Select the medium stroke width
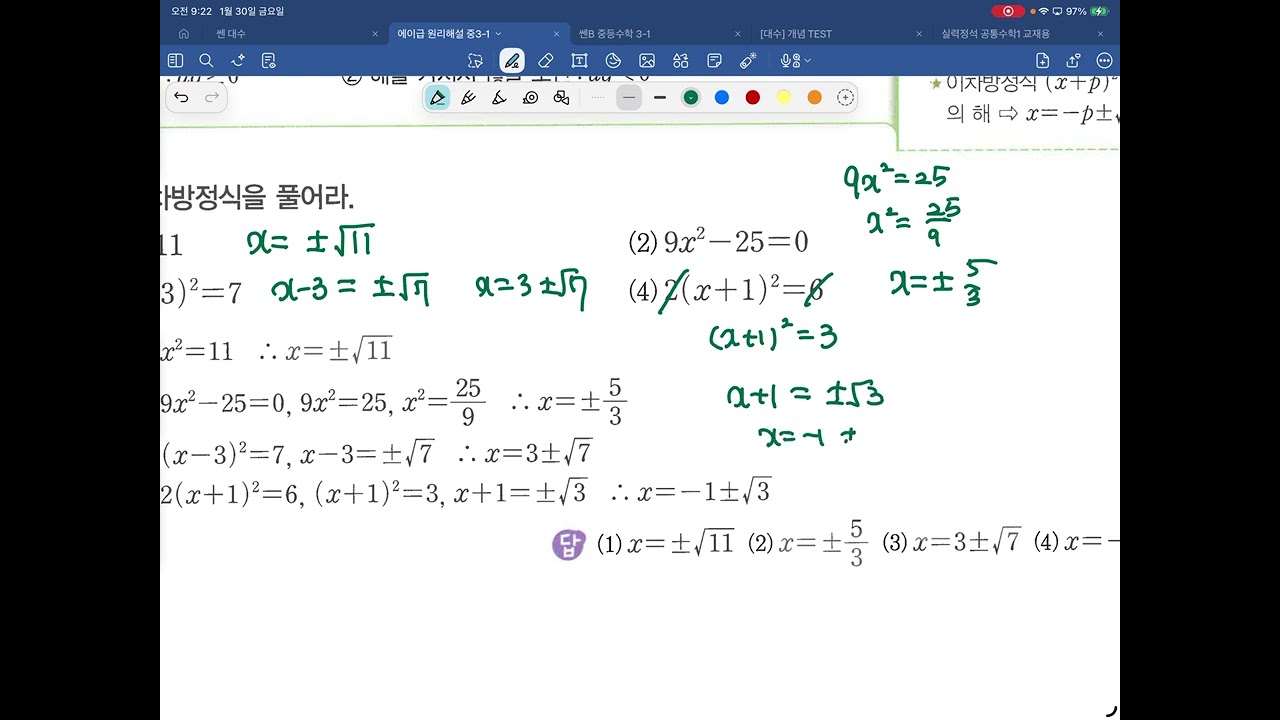Screen dimensions: 1280x720 [628, 97]
